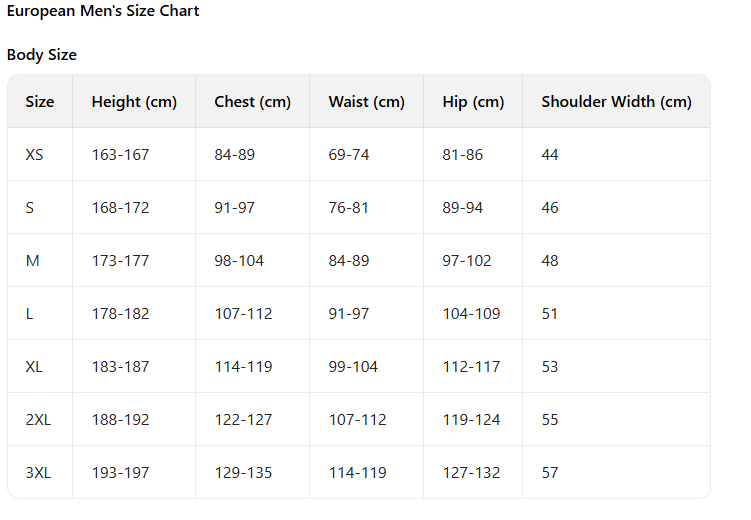Select the 3XL size cell

pos(38,473)
